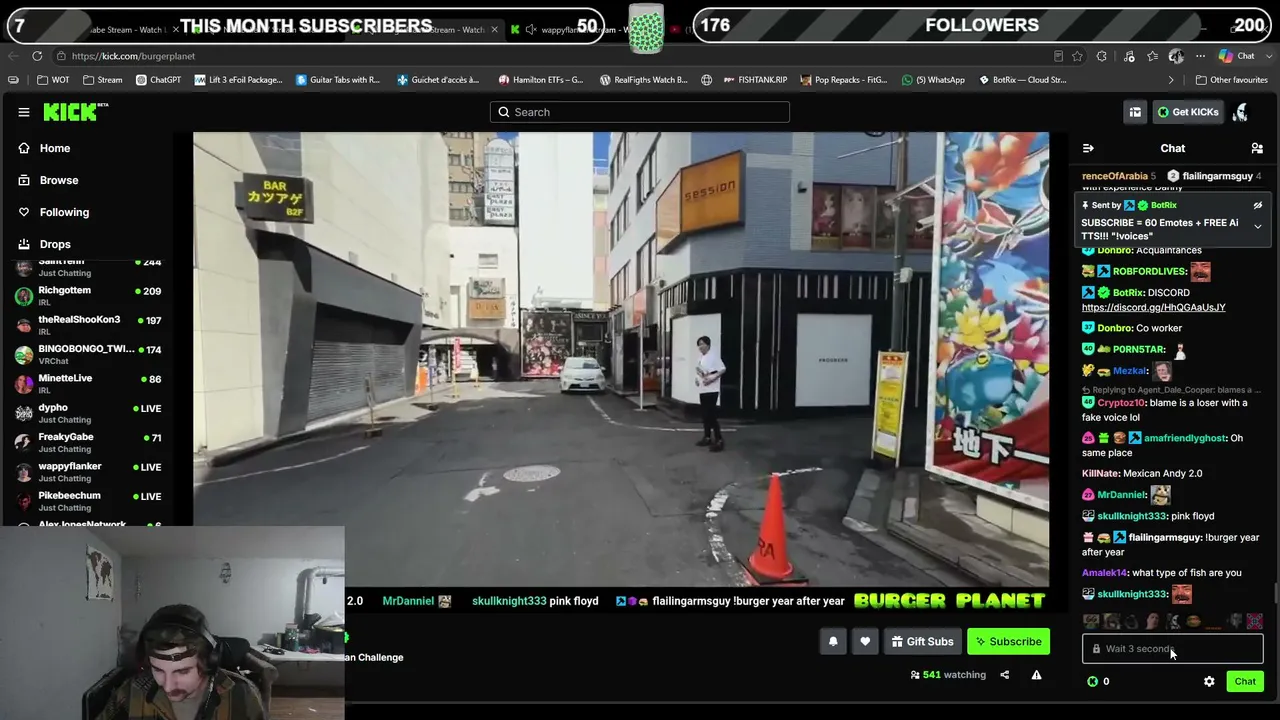The width and height of the screenshot is (1280, 720).
Task: Hide the pinned BotRix message
Action: [x=1257, y=206]
